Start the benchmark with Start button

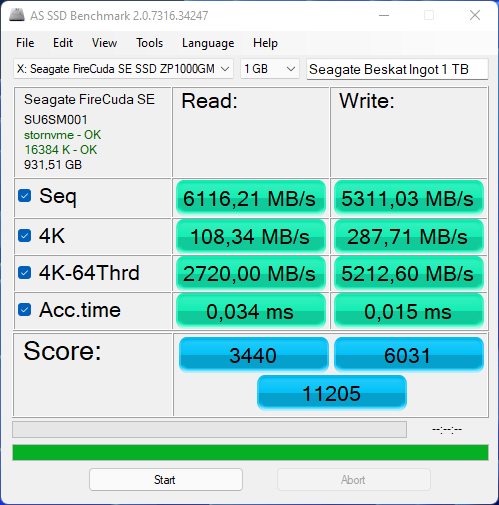(x=166, y=480)
